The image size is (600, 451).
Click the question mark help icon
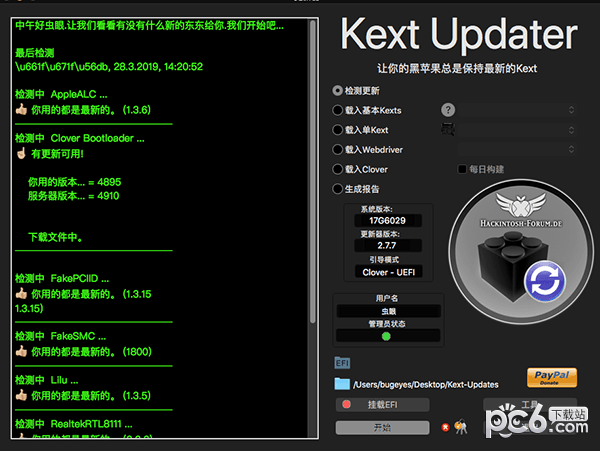[448, 110]
